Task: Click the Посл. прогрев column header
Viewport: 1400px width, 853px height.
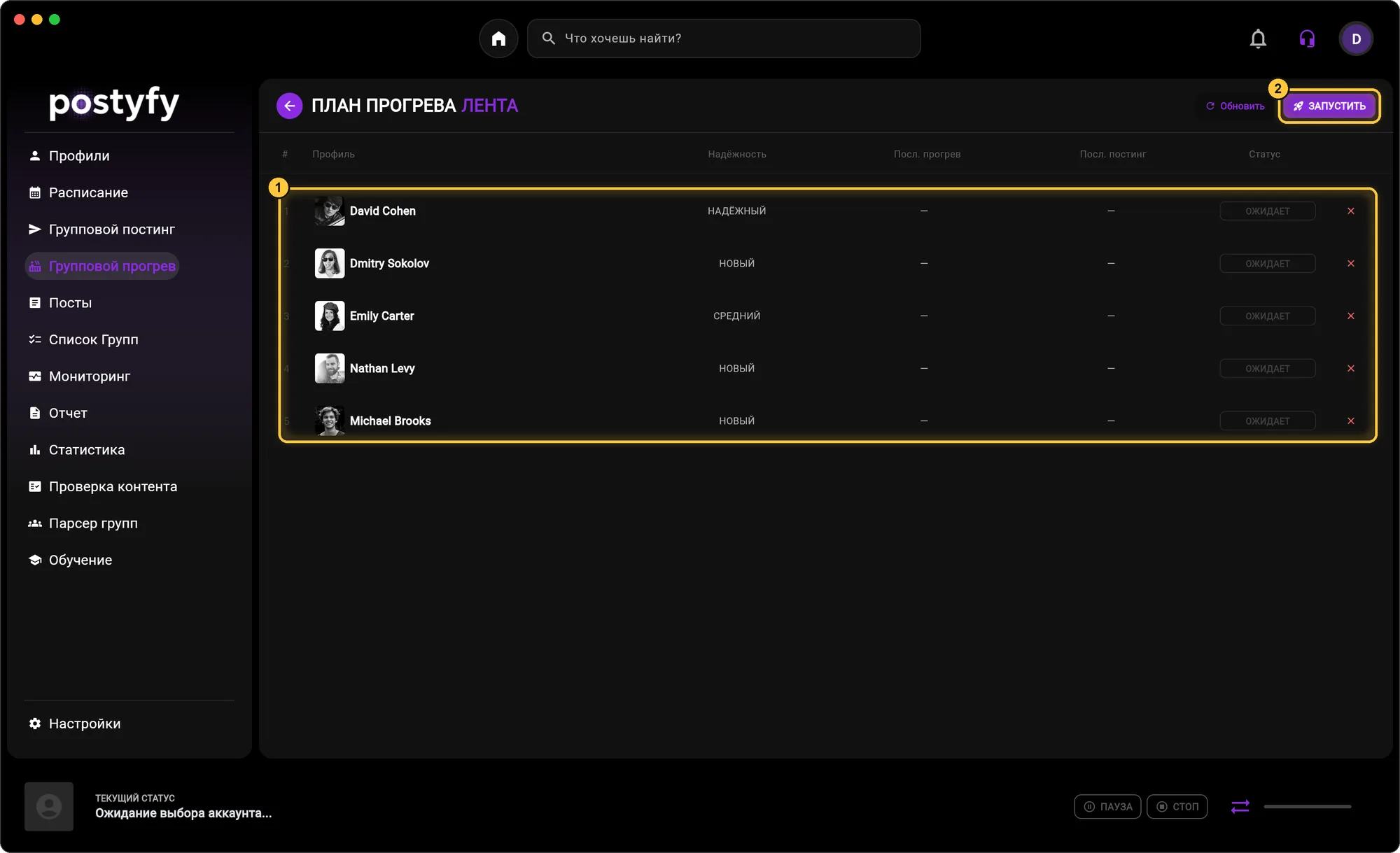Action: click(927, 154)
